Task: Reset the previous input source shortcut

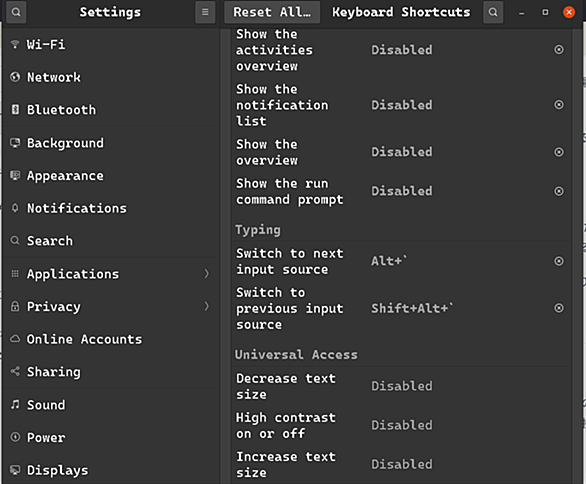Action: point(559,308)
